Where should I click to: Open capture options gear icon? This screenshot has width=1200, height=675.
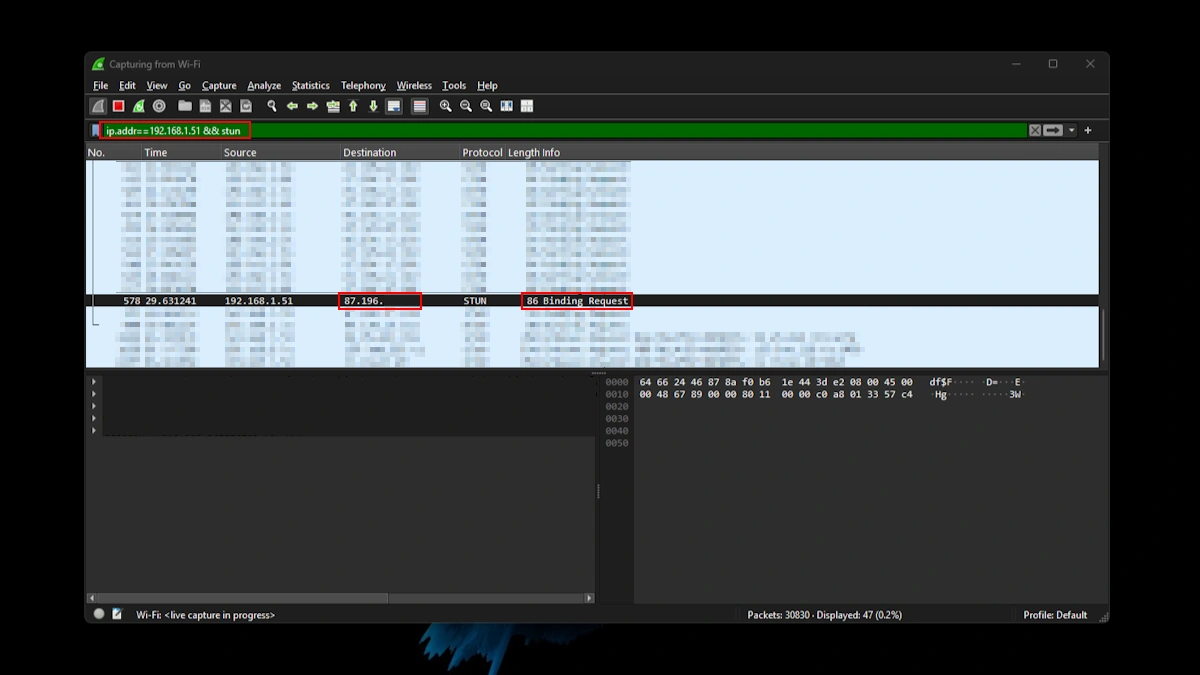click(x=159, y=106)
